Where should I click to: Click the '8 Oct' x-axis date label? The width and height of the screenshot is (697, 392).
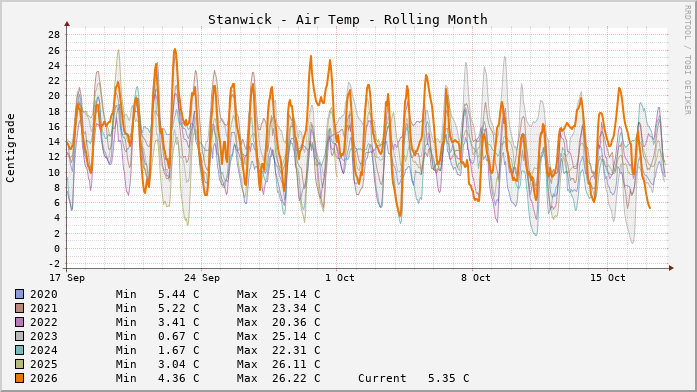pyautogui.click(x=476, y=278)
